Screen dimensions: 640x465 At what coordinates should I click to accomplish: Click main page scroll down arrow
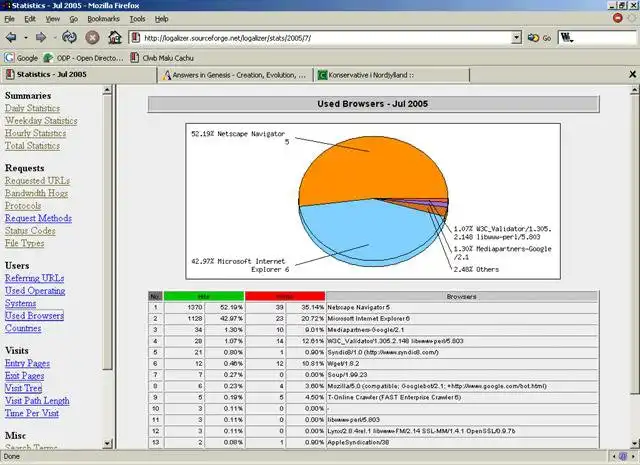(x=635, y=443)
